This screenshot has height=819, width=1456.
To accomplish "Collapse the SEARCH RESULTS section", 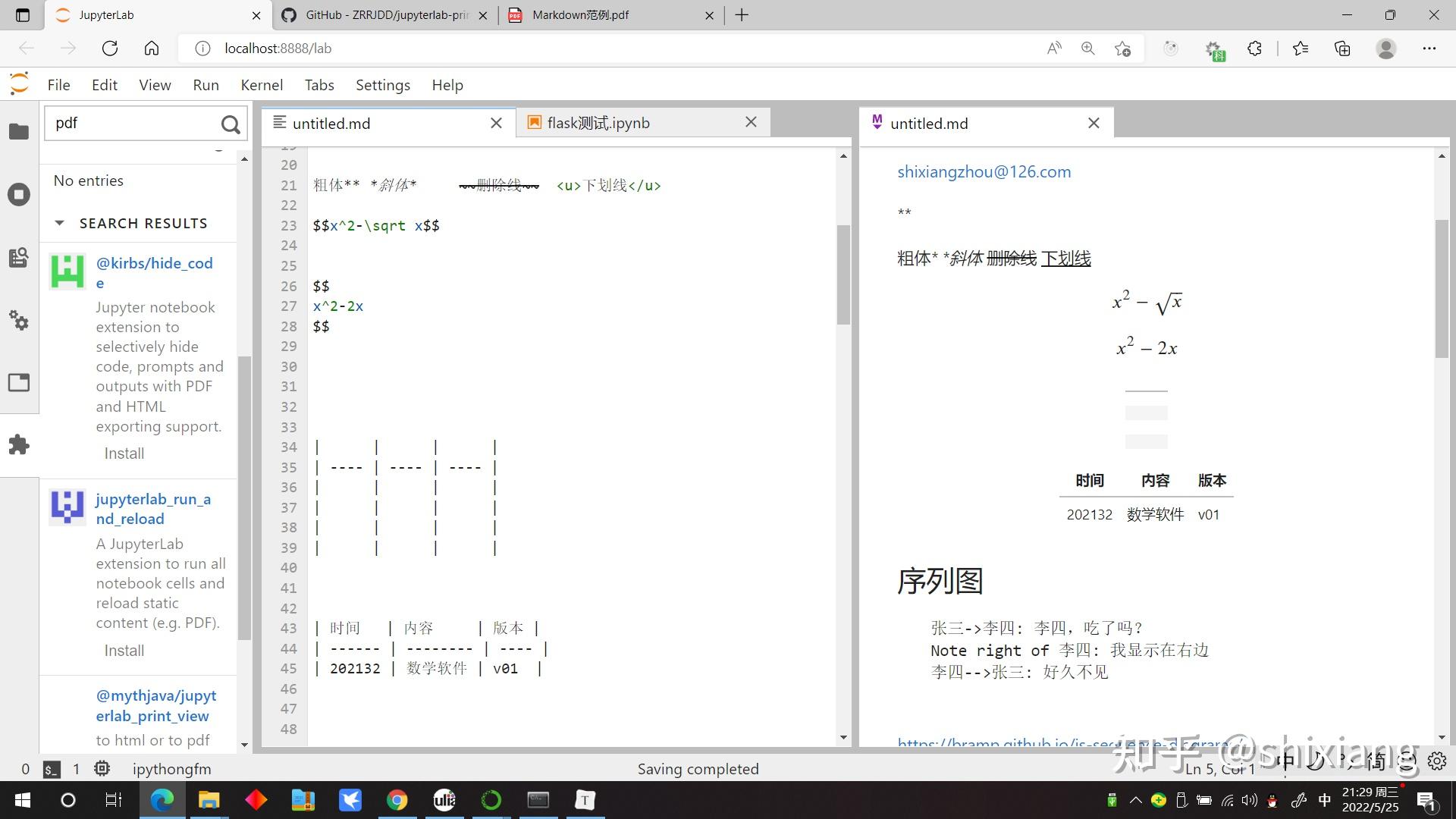I will pyautogui.click(x=60, y=223).
